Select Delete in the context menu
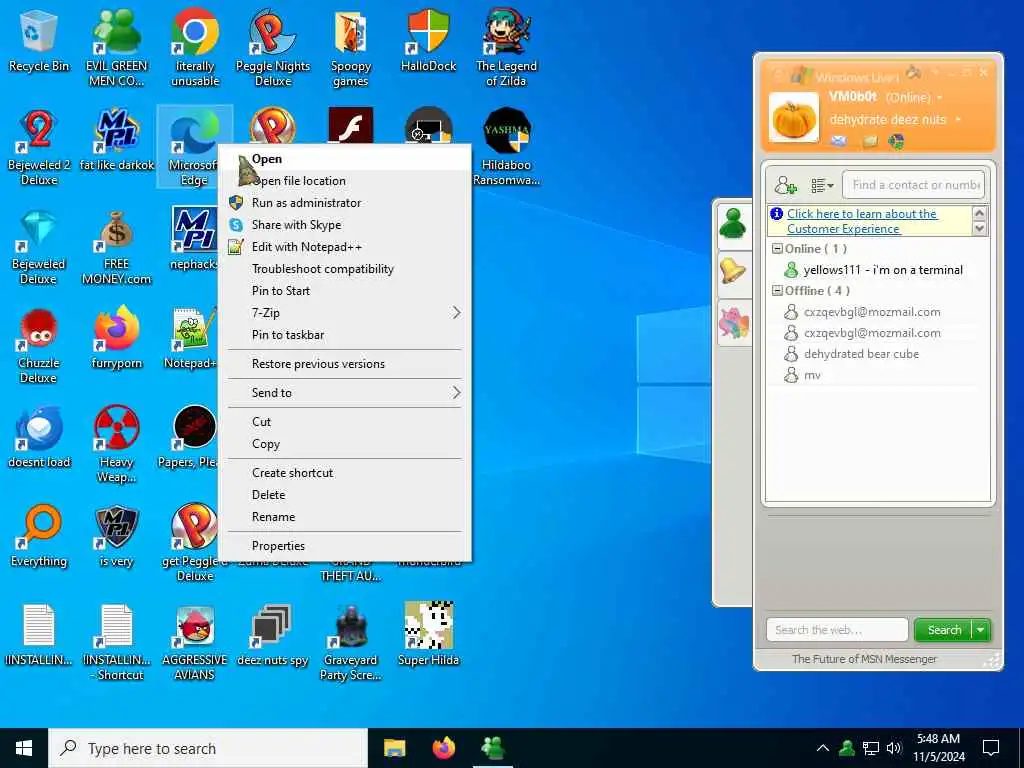 (x=345, y=495)
